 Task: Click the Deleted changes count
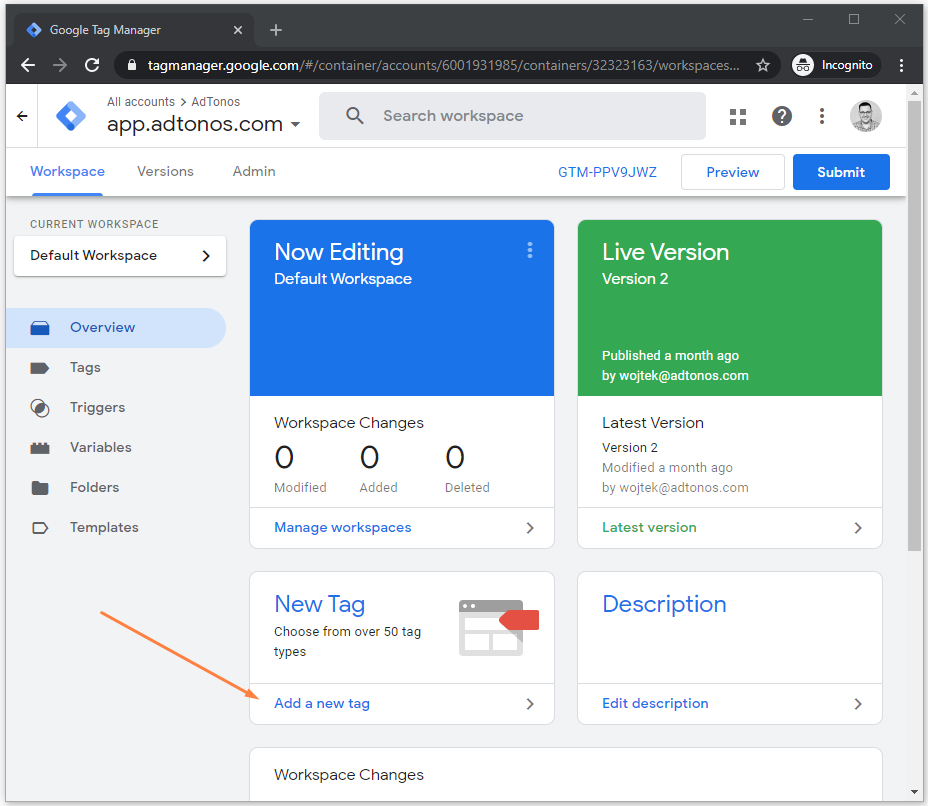click(455, 457)
